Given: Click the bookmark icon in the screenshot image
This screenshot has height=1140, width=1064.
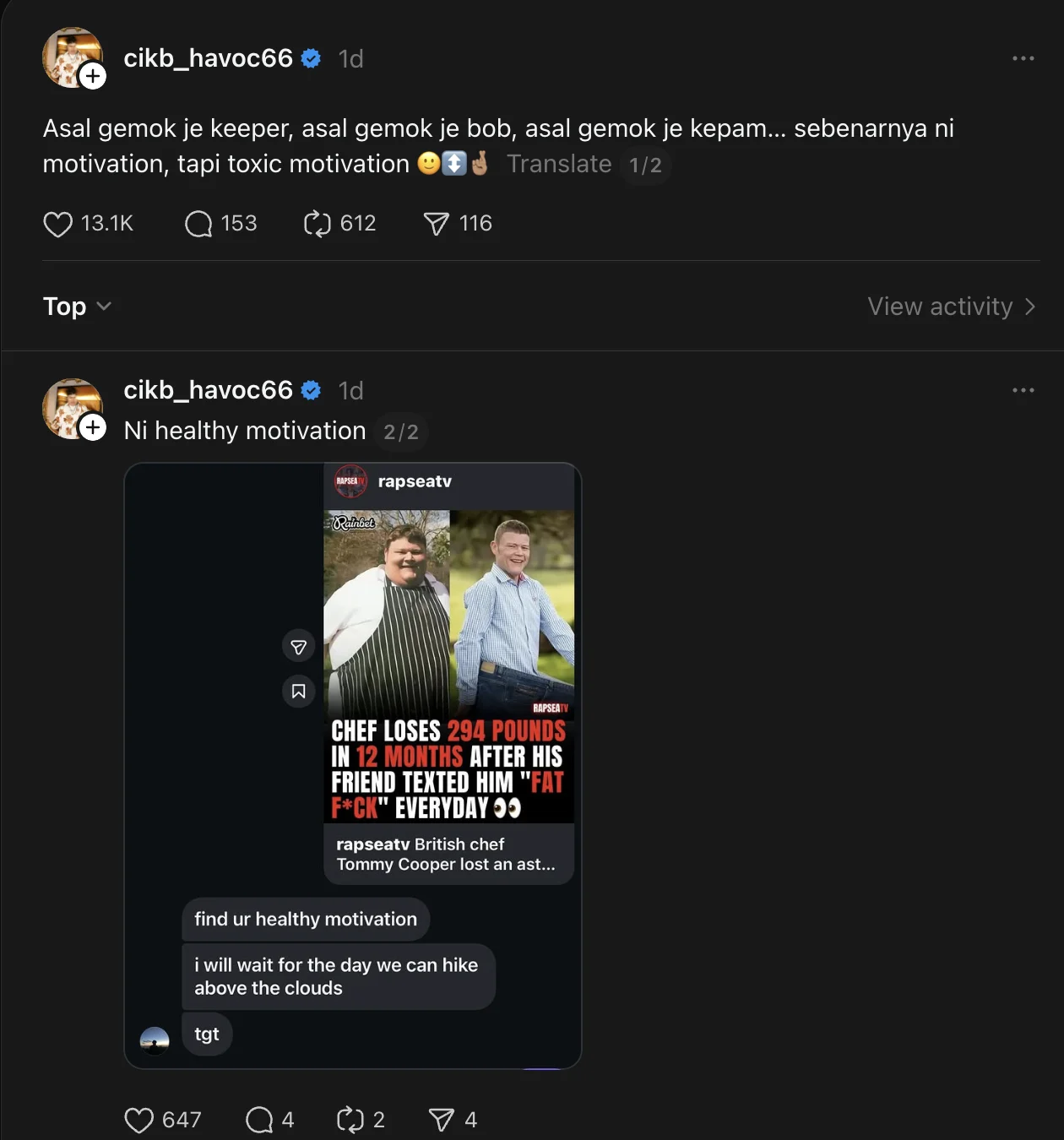Looking at the screenshot, I should (x=298, y=692).
